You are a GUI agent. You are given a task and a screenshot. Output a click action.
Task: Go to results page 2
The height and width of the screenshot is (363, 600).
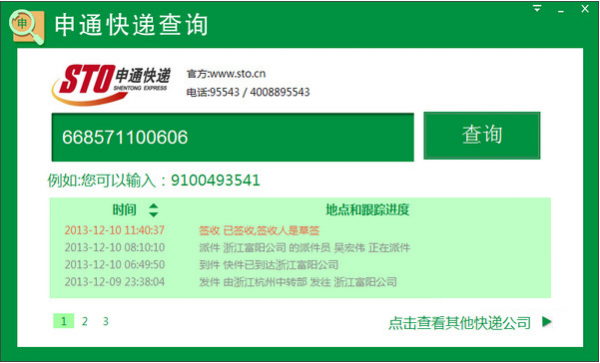85,321
